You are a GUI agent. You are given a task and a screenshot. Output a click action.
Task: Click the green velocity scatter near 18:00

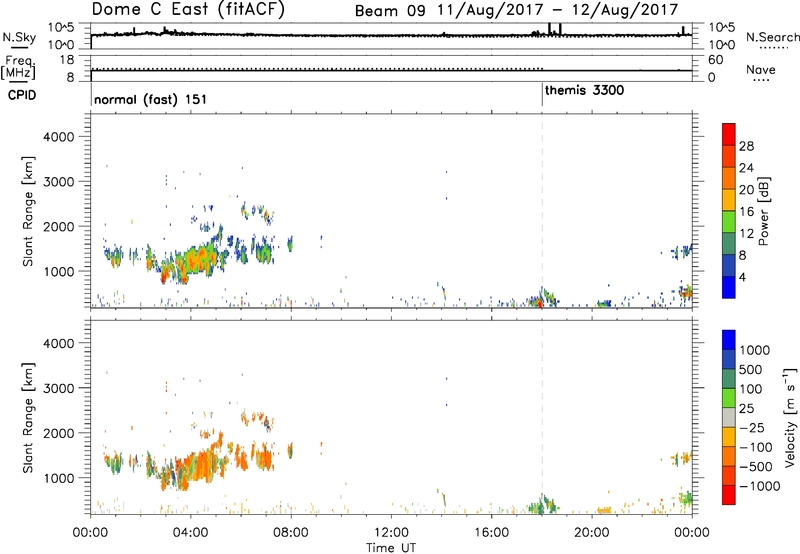[542, 505]
